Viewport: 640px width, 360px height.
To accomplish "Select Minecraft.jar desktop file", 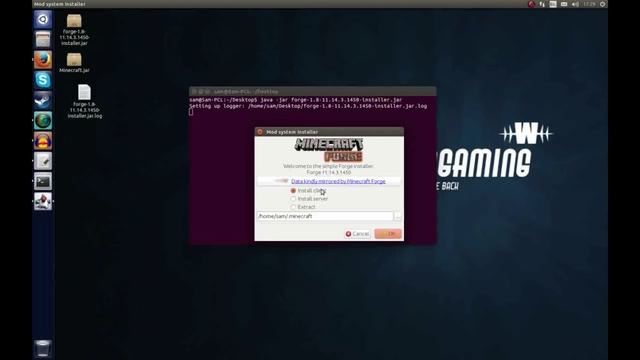I will 74,63.
